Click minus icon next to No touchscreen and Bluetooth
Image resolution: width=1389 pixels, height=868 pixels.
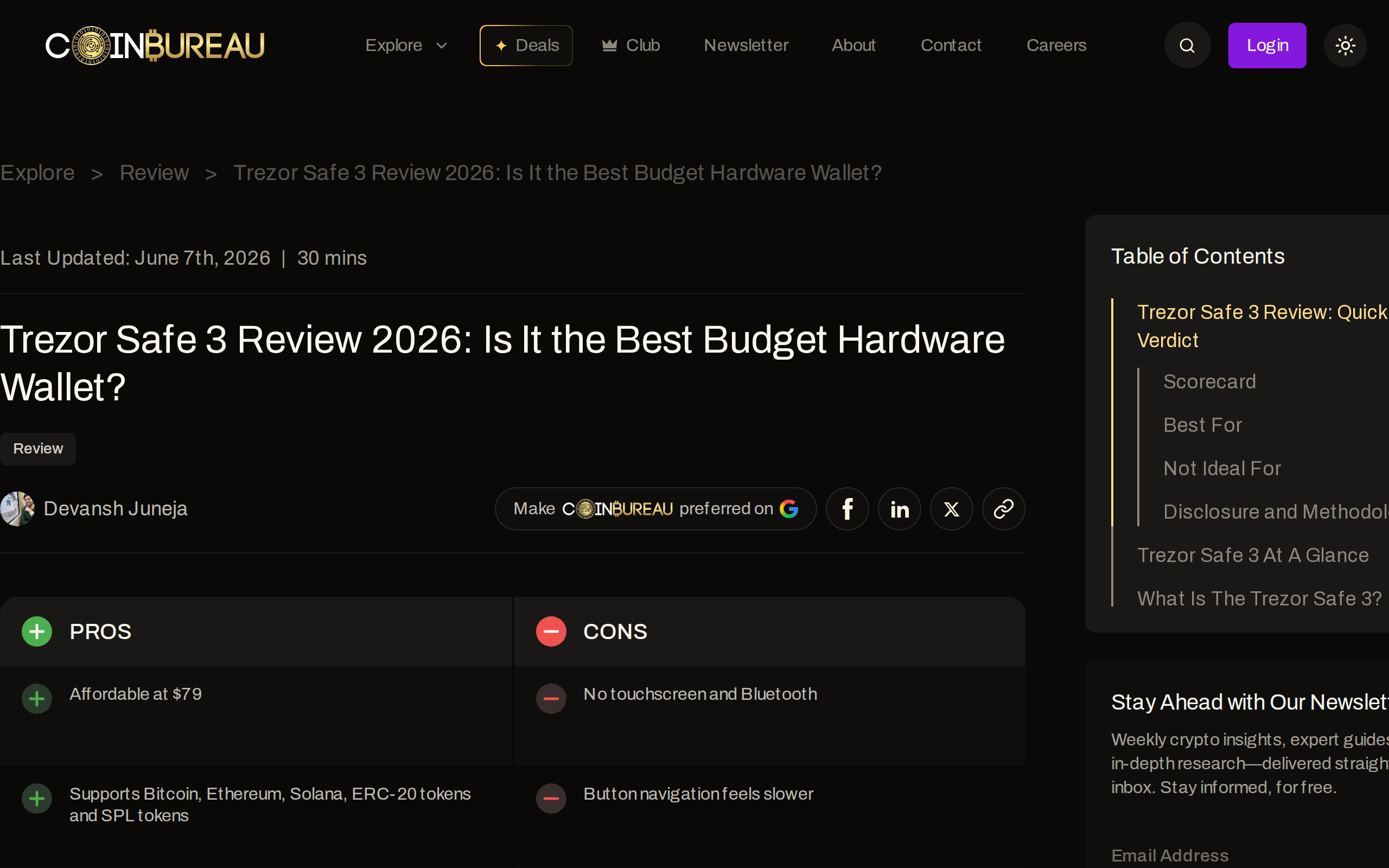551,699
